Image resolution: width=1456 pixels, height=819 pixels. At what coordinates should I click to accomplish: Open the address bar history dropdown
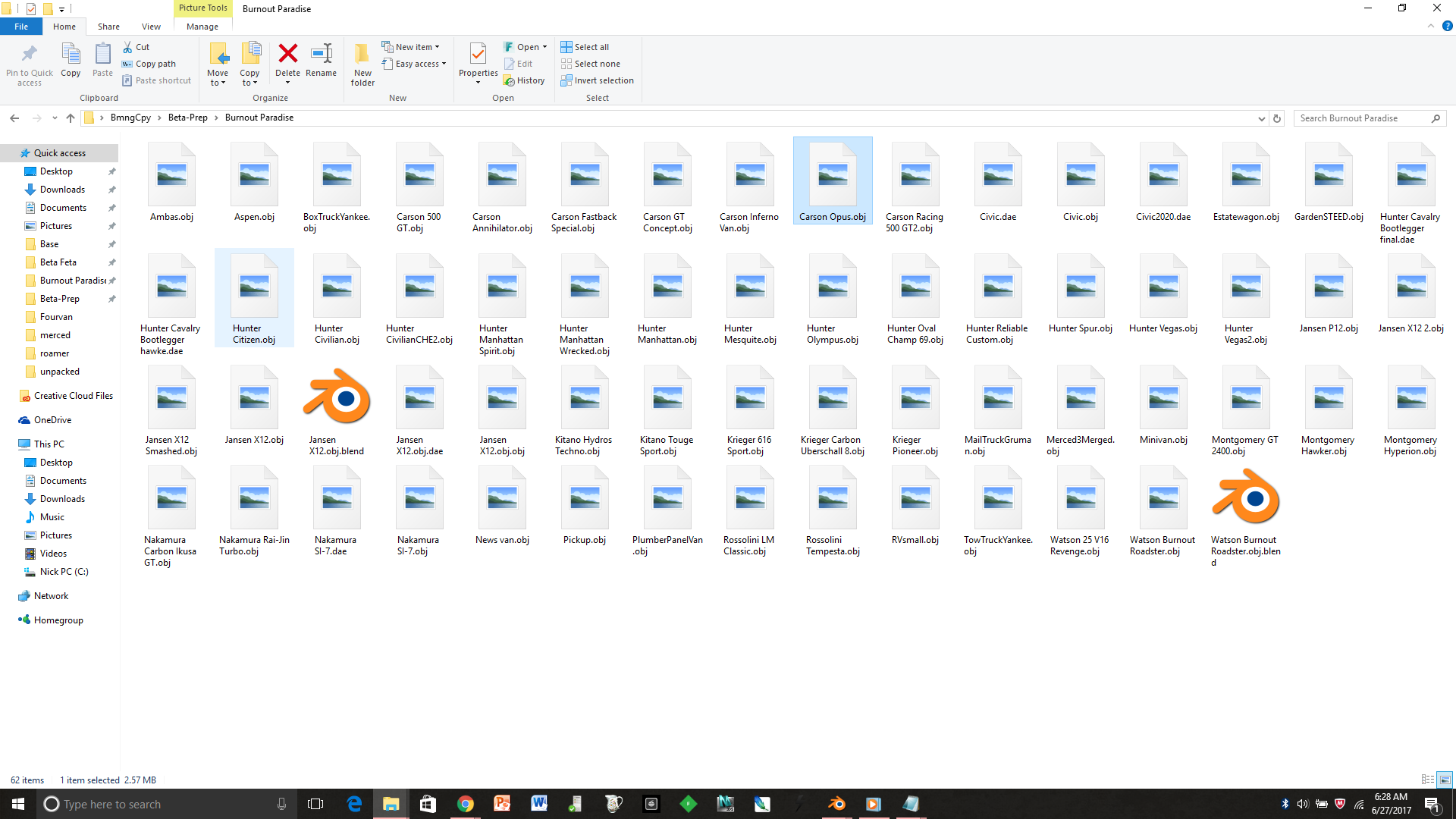coord(1261,118)
